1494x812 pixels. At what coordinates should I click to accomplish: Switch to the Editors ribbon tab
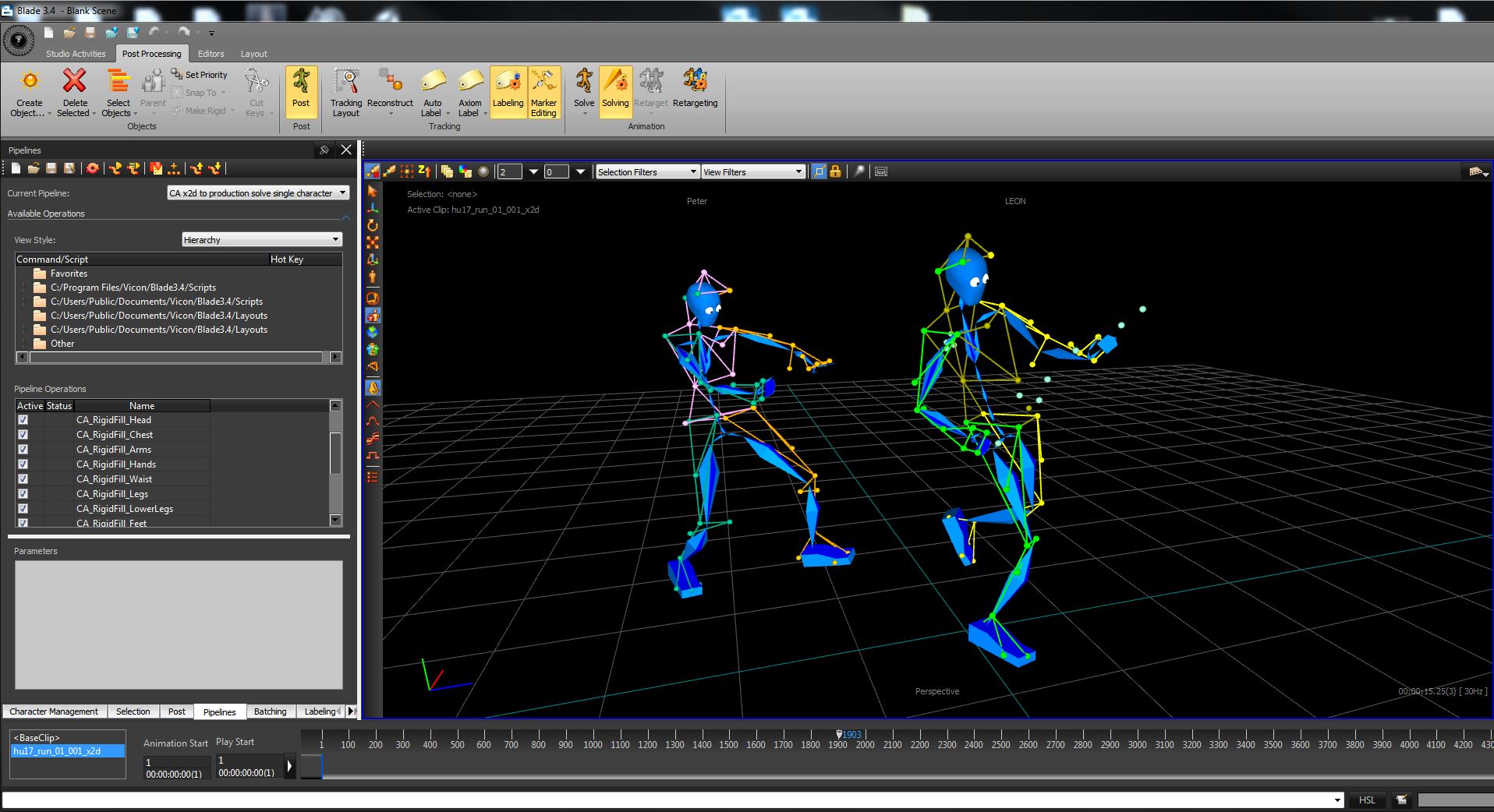pyautogui.click(x=211, y=54)
